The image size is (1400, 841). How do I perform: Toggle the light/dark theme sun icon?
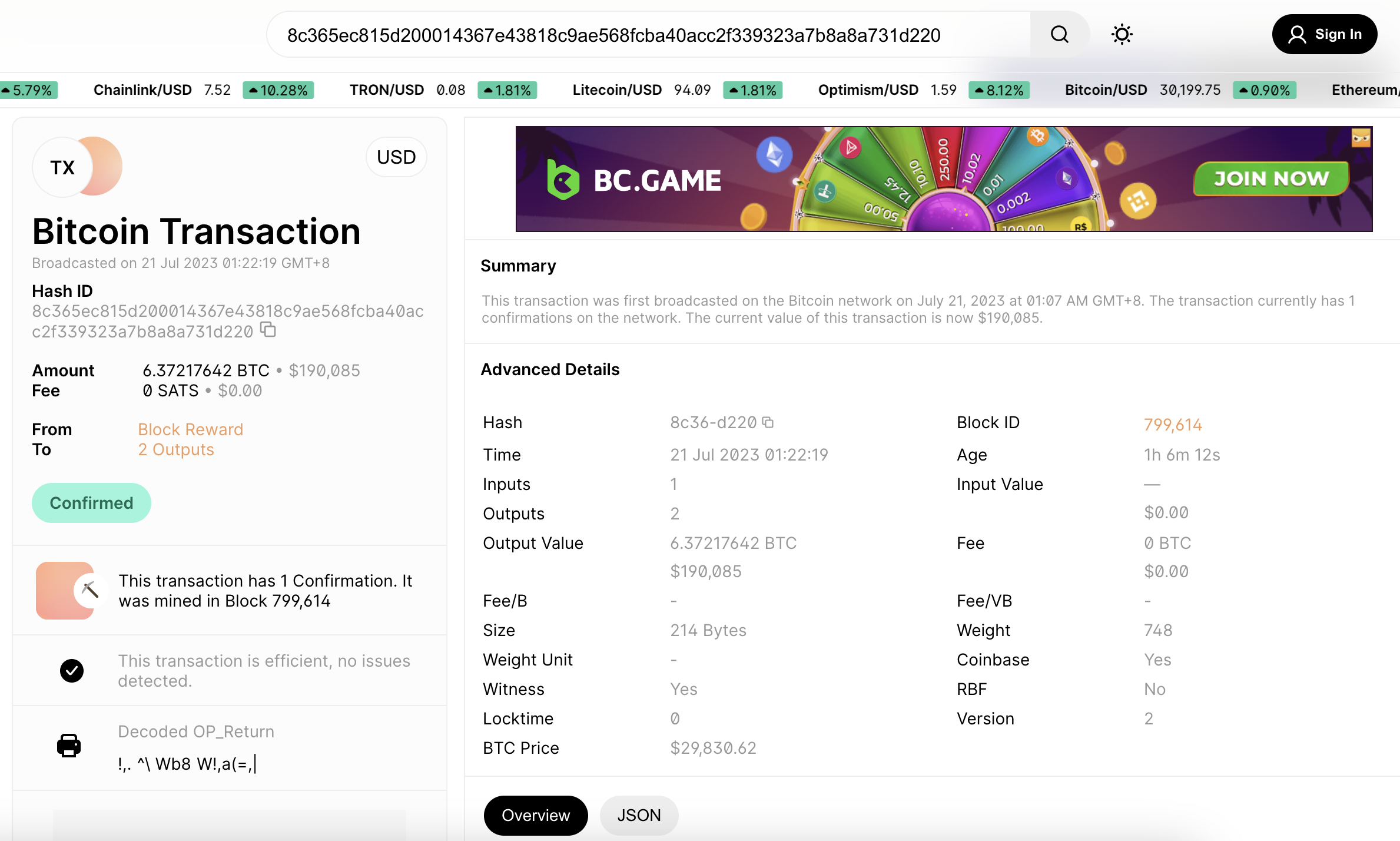click(x=1122, y=35)
